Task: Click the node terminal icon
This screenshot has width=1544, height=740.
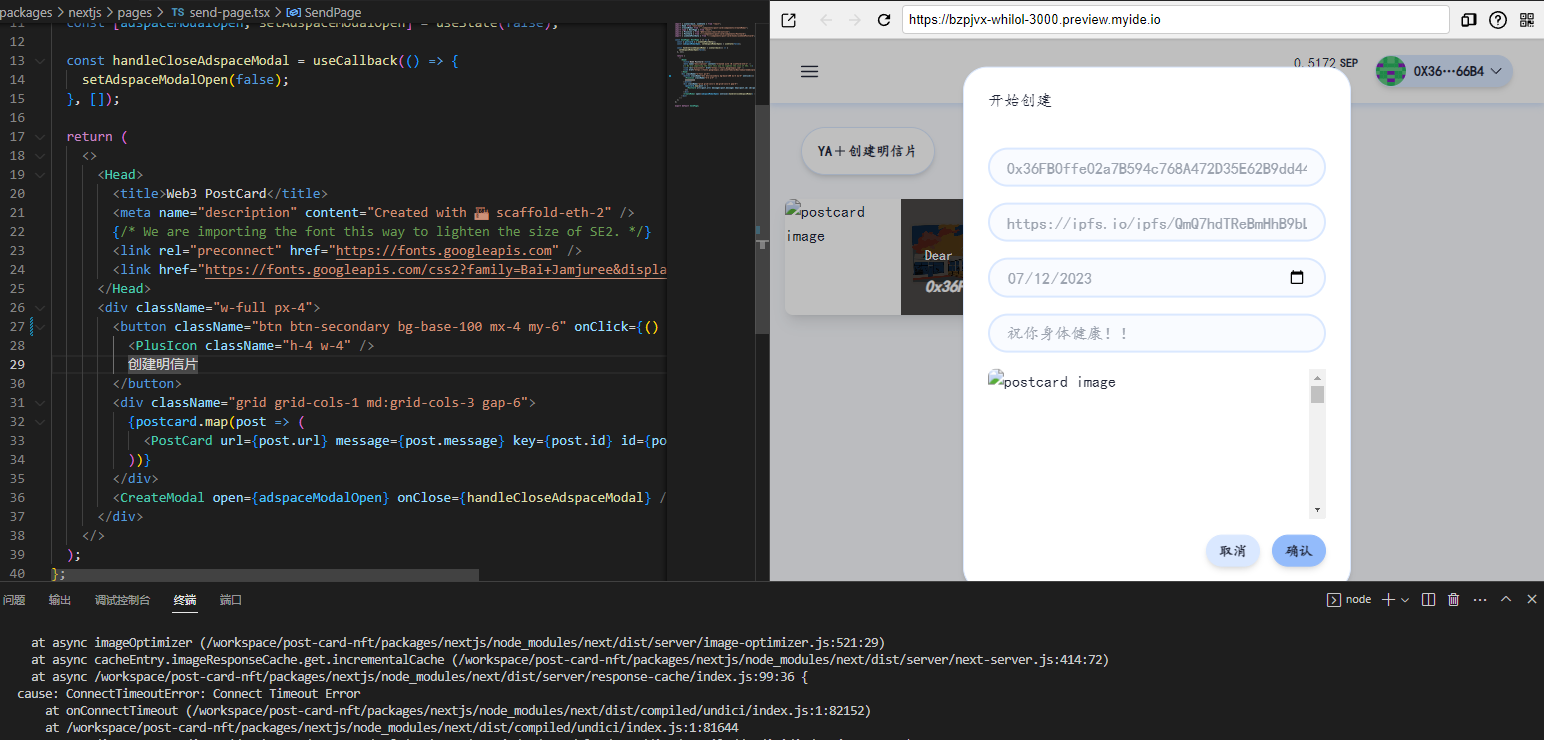Action: [x=1333, y=599]
